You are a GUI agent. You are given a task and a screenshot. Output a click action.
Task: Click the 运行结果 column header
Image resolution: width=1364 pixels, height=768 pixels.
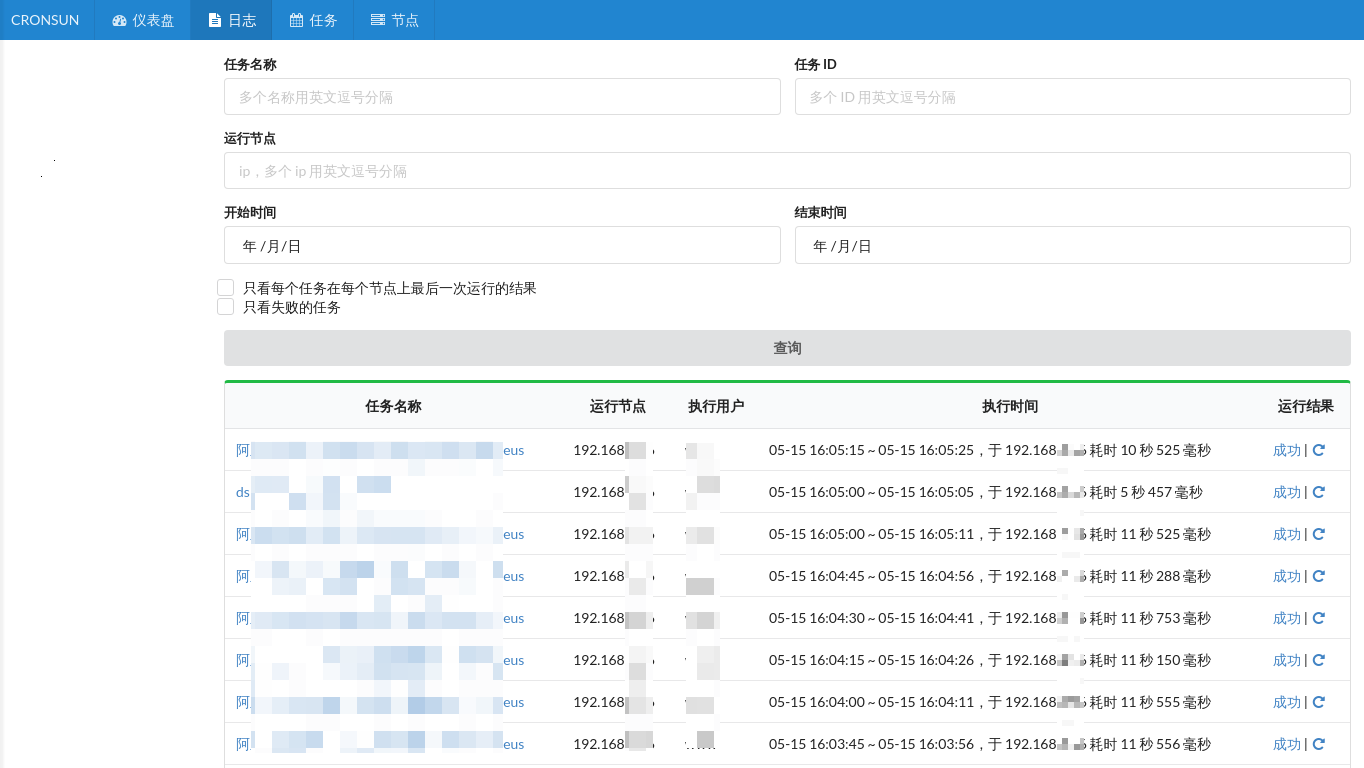coord(1306,406)
